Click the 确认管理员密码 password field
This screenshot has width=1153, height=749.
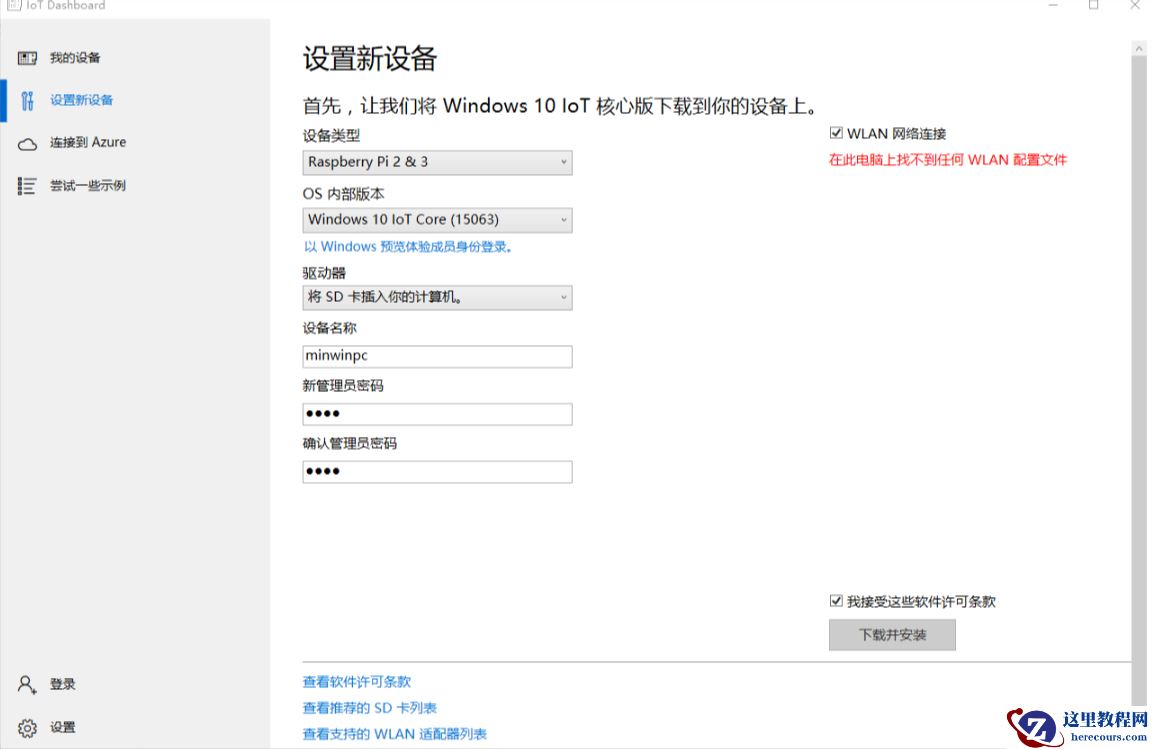click(437, 472)
